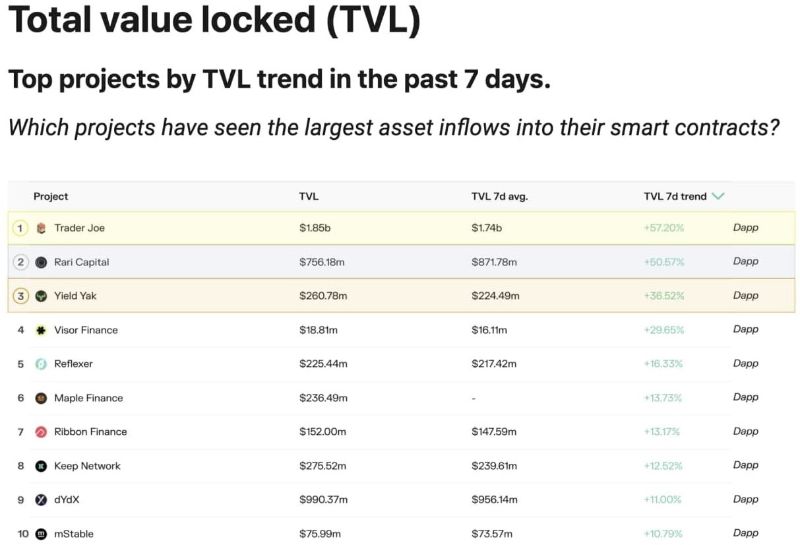Click the Rari Capital logo icon
This screenshot has height=545, width=800.
tap(41, 262)
